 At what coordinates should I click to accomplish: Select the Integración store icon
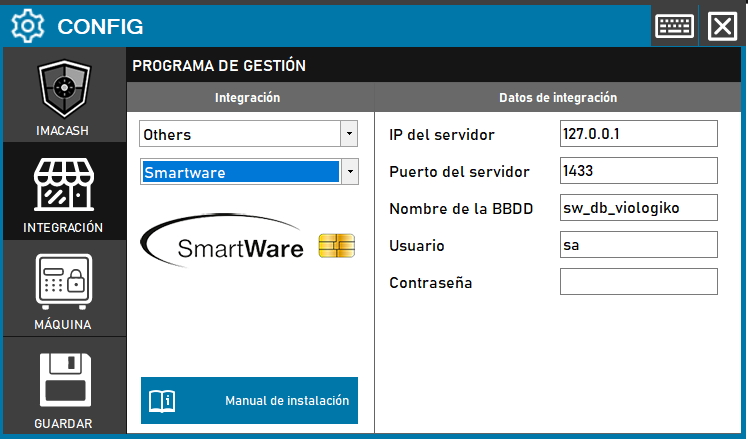pos(64,186)
